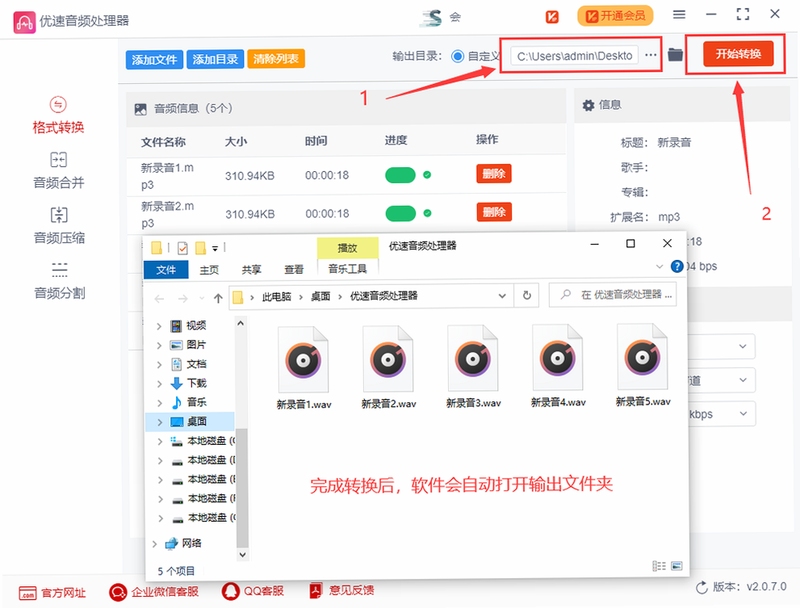Open the 音乐工具 ribbon tab
This screenshot has height=608, width=800.
coord(347,269)
